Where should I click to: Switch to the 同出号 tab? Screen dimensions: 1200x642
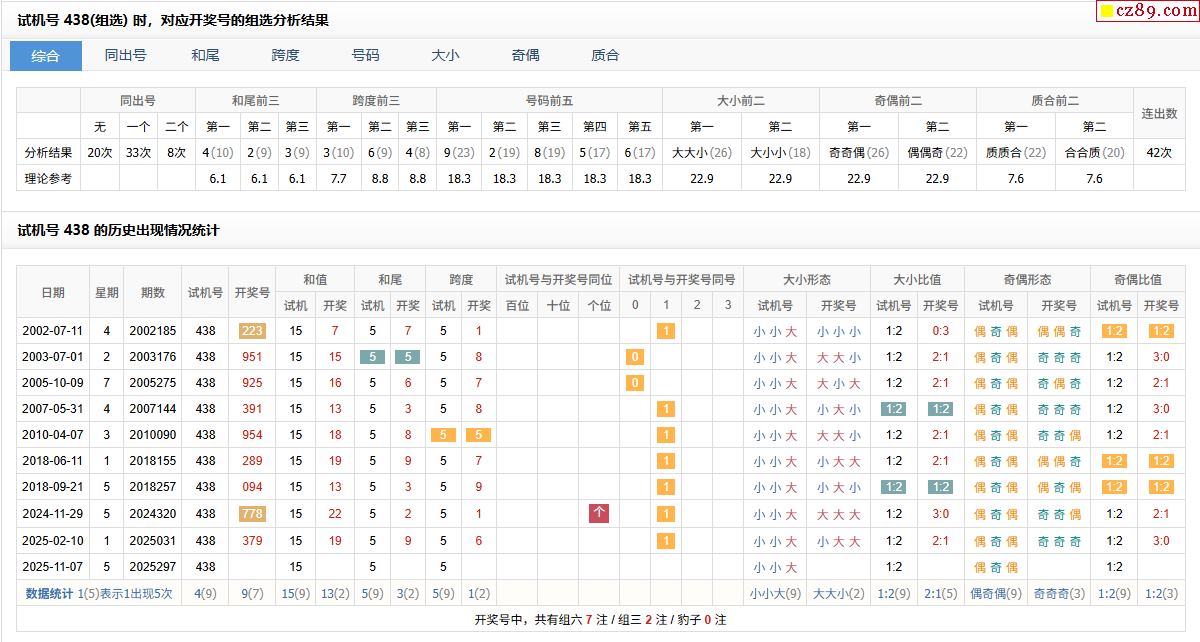125,56
